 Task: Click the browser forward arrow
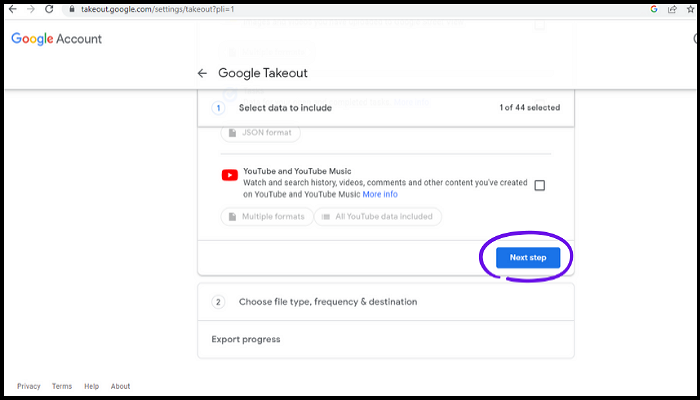pyautogui.click(x=30, y=8)
